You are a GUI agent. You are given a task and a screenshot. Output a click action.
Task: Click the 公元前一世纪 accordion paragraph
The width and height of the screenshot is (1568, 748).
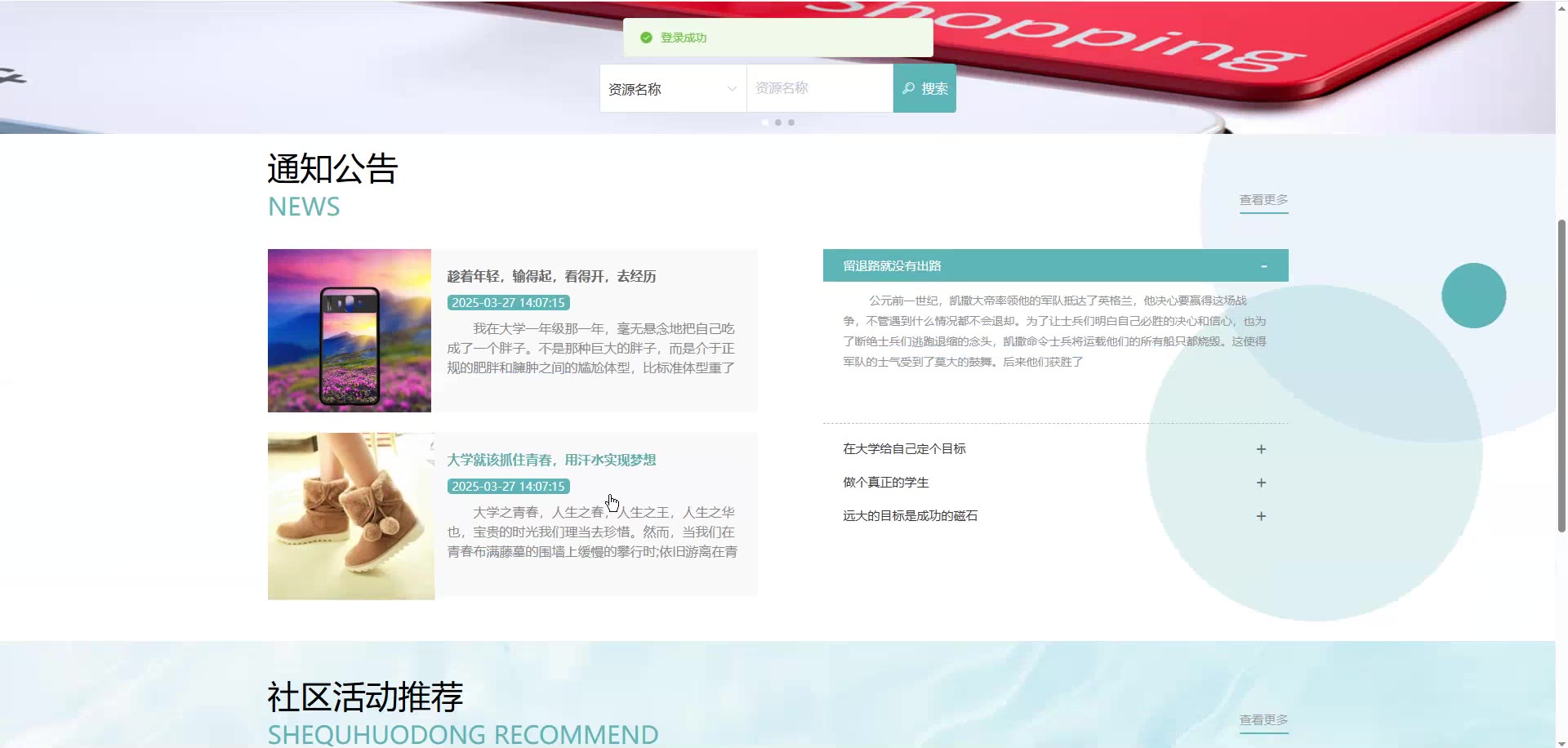coord(1054,332)
